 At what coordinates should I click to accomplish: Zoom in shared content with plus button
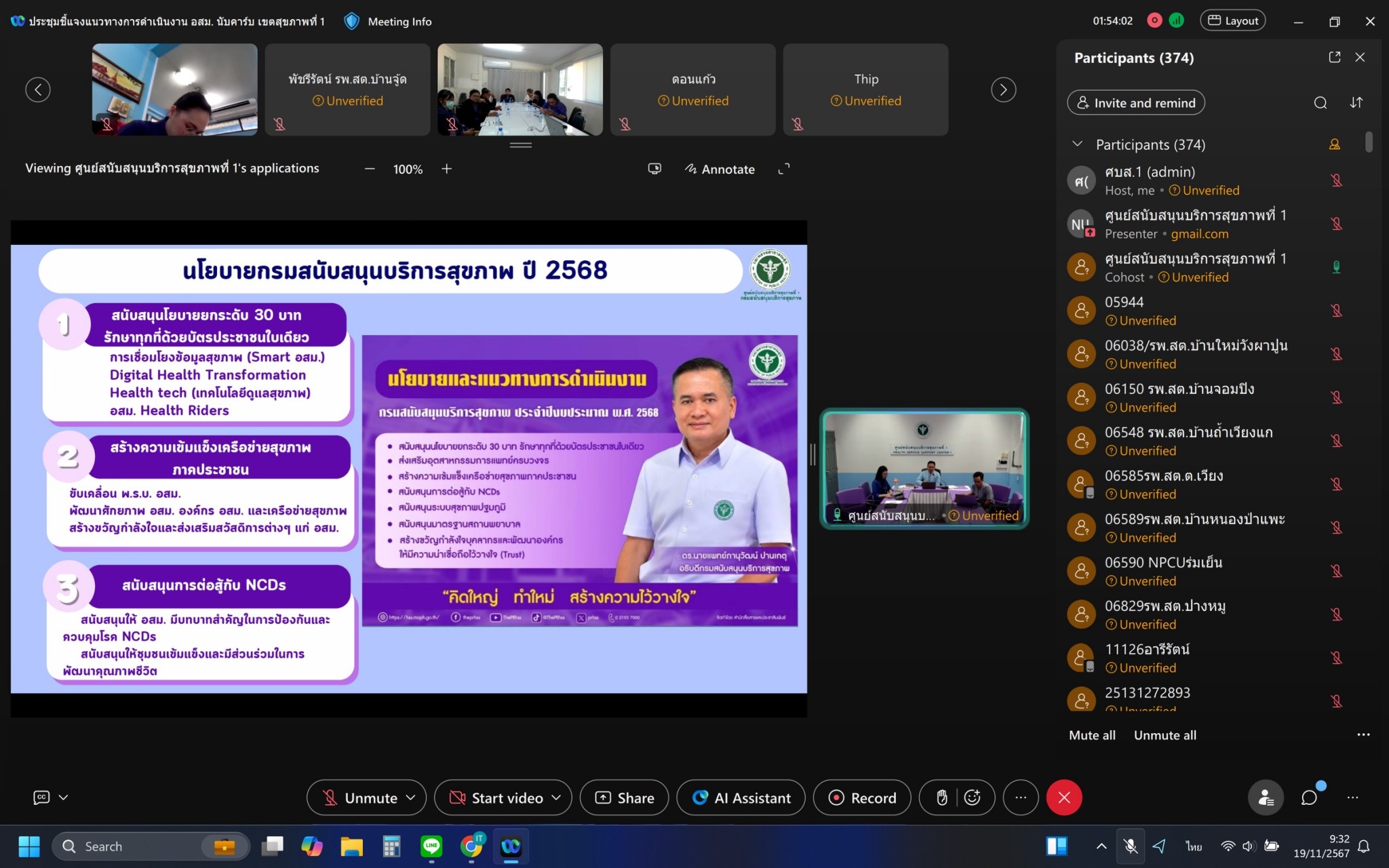click(x=446, y=169)
